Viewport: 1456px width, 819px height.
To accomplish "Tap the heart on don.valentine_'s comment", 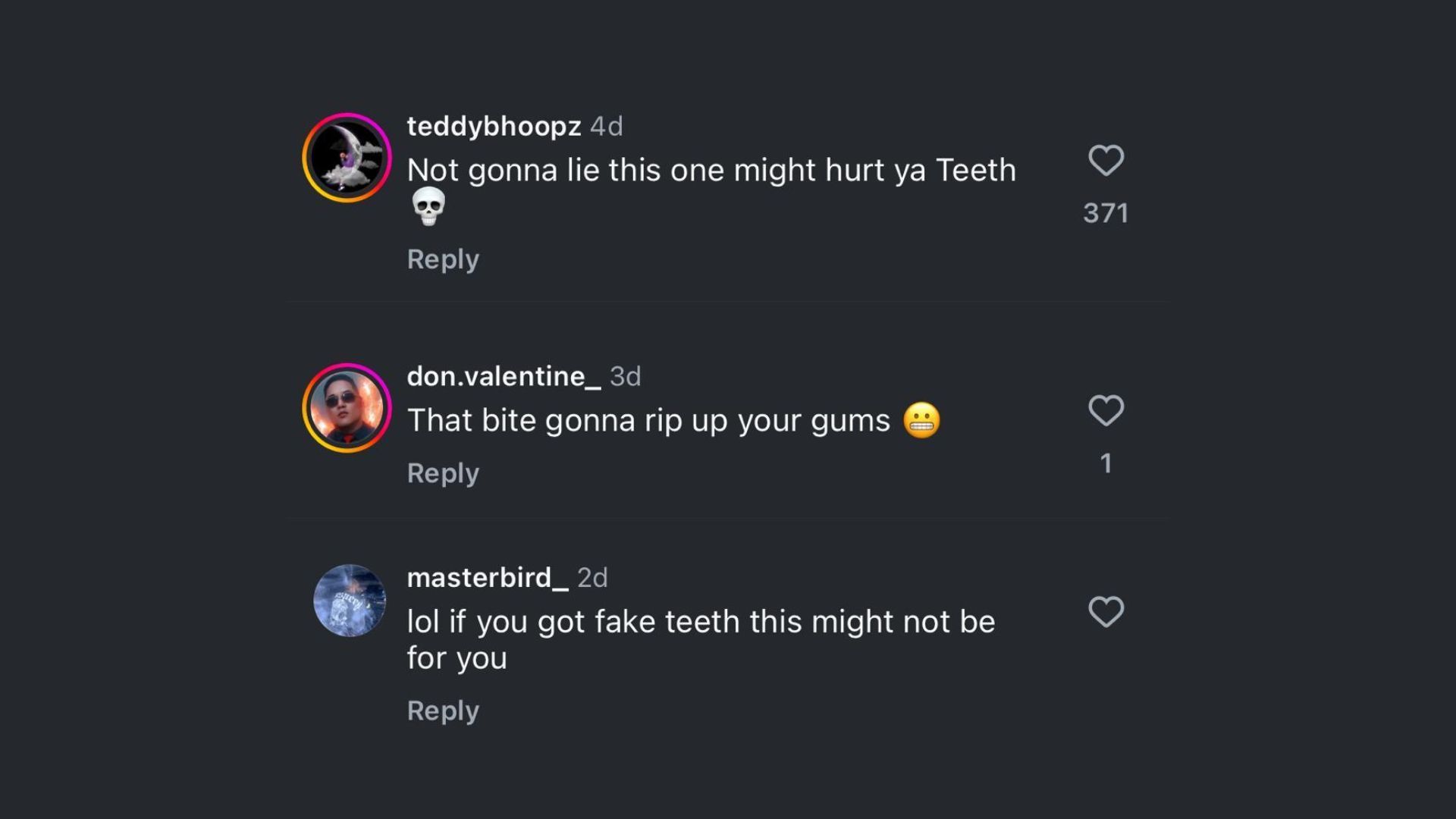I will click(1106, 411).
